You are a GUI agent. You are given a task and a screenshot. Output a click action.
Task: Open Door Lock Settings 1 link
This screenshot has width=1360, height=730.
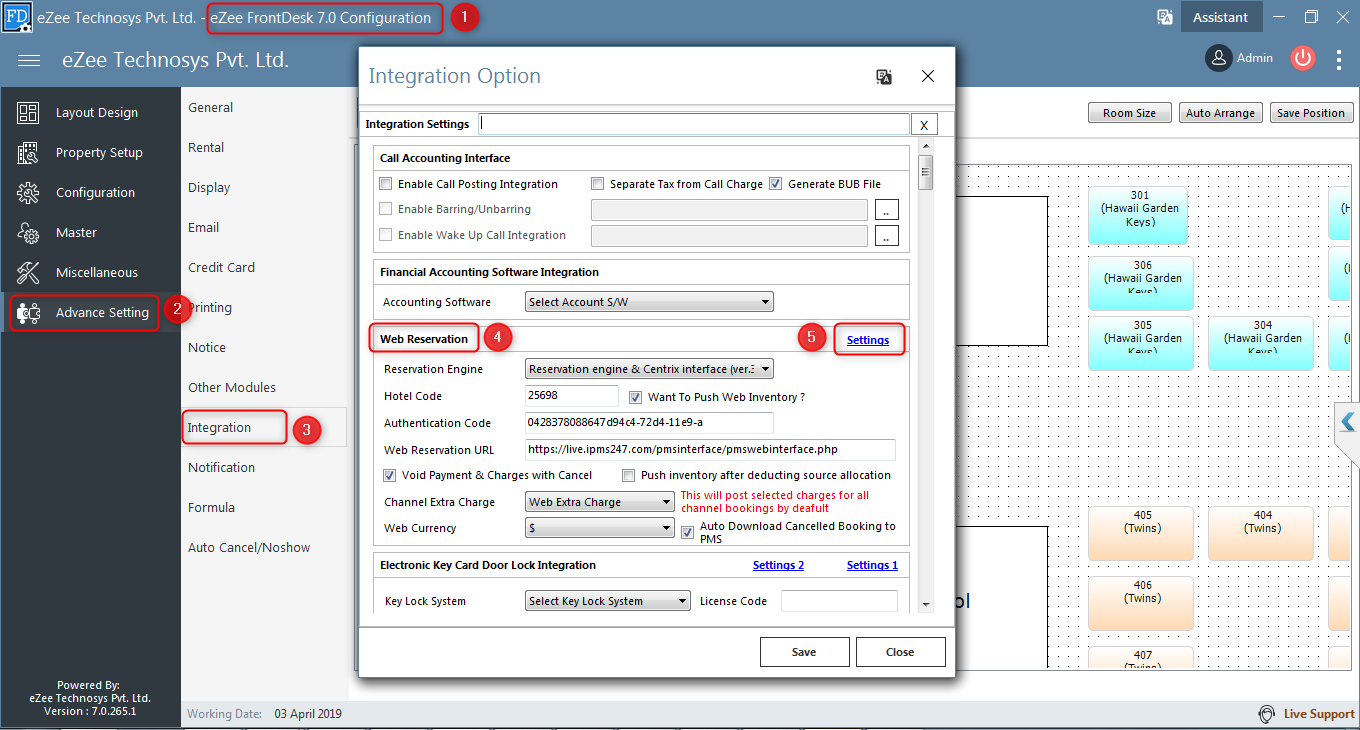(x=872, y=565)
